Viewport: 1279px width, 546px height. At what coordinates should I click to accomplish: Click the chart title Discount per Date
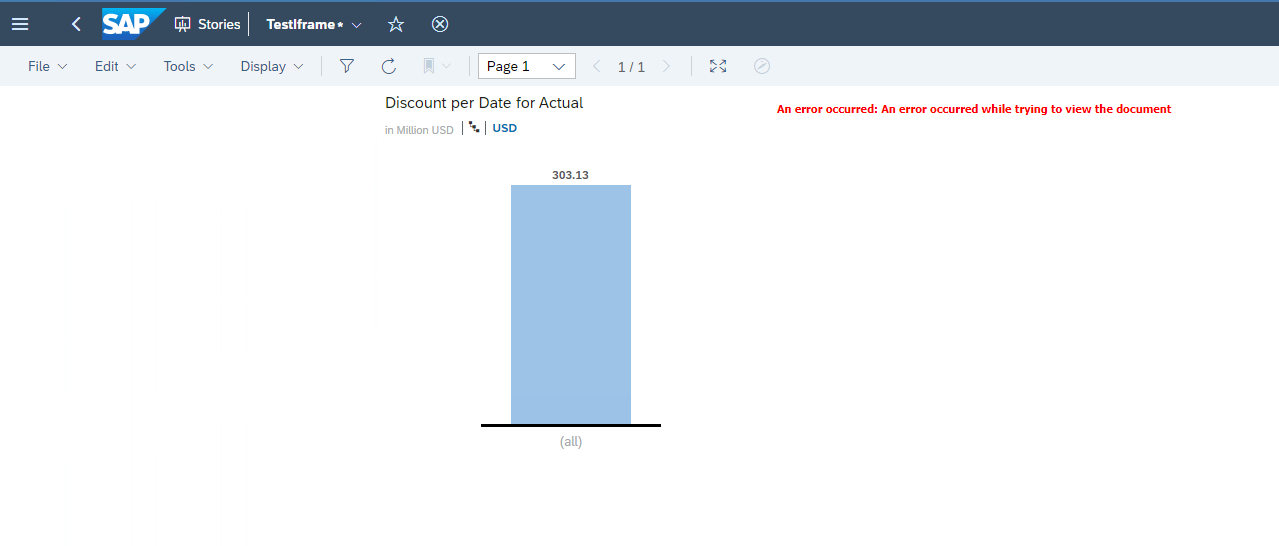point(484,102)
